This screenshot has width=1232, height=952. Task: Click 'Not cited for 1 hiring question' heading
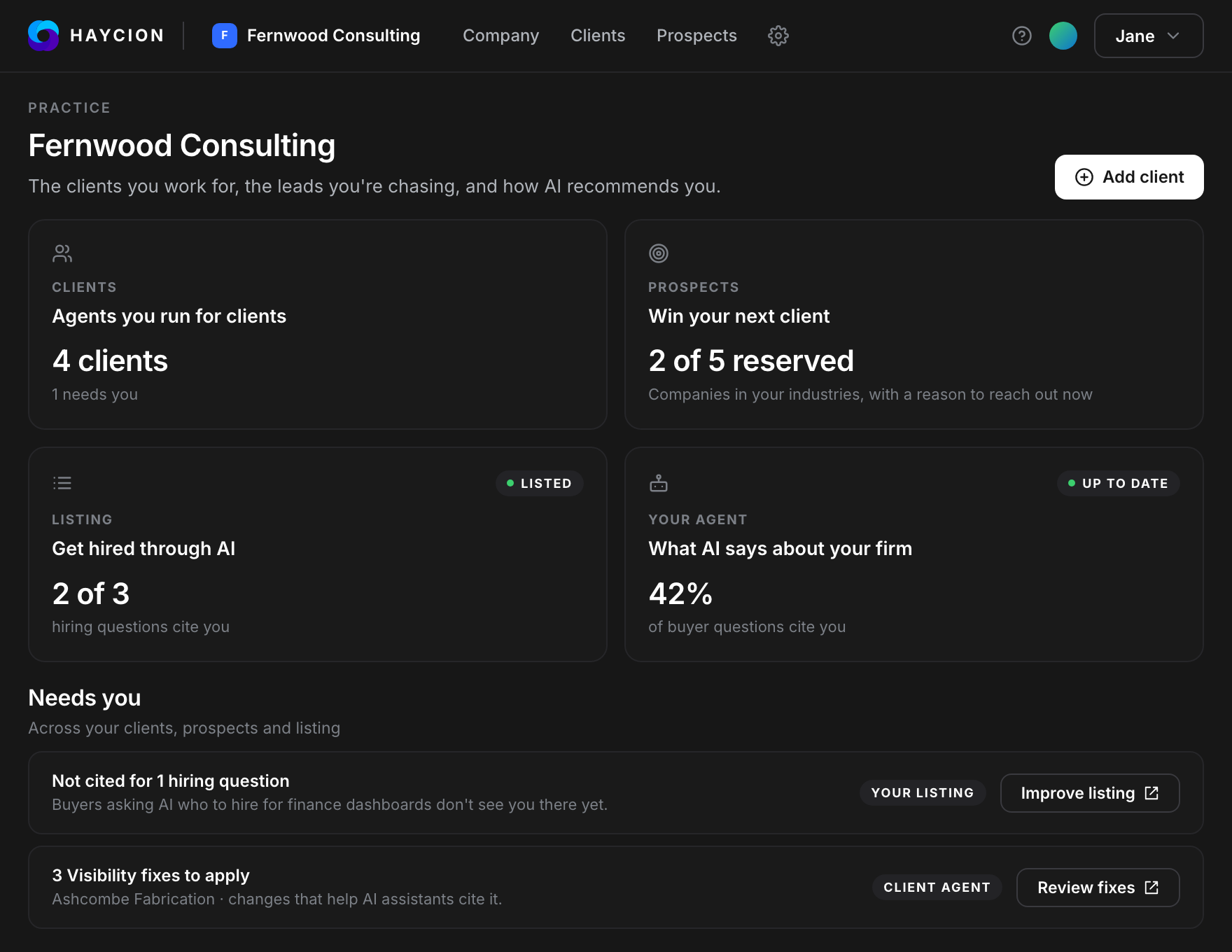(x=171, y=781)
